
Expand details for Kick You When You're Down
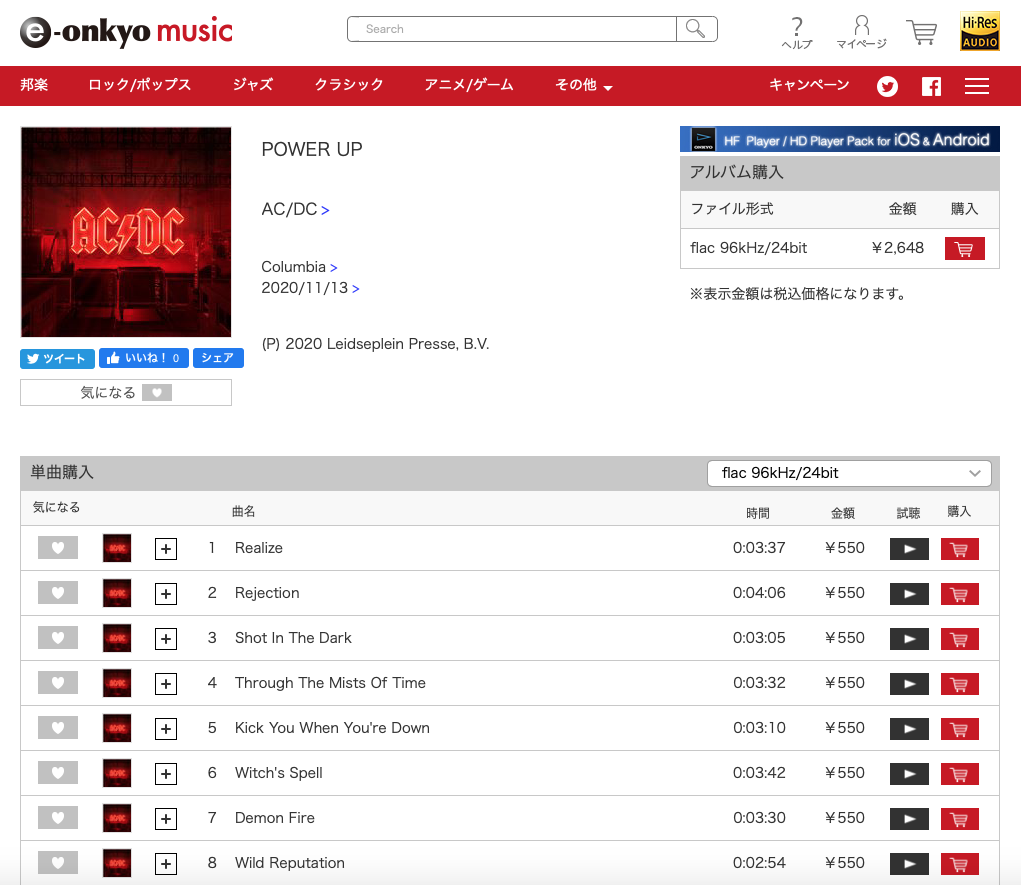(x=166, y=729)
